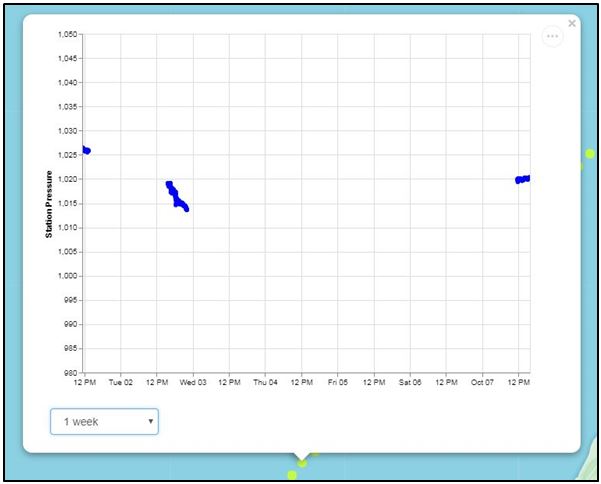The height and width of the screenshot is (484, 601).
Task: Click the falling data series before Wed 03
Action: 177,196
